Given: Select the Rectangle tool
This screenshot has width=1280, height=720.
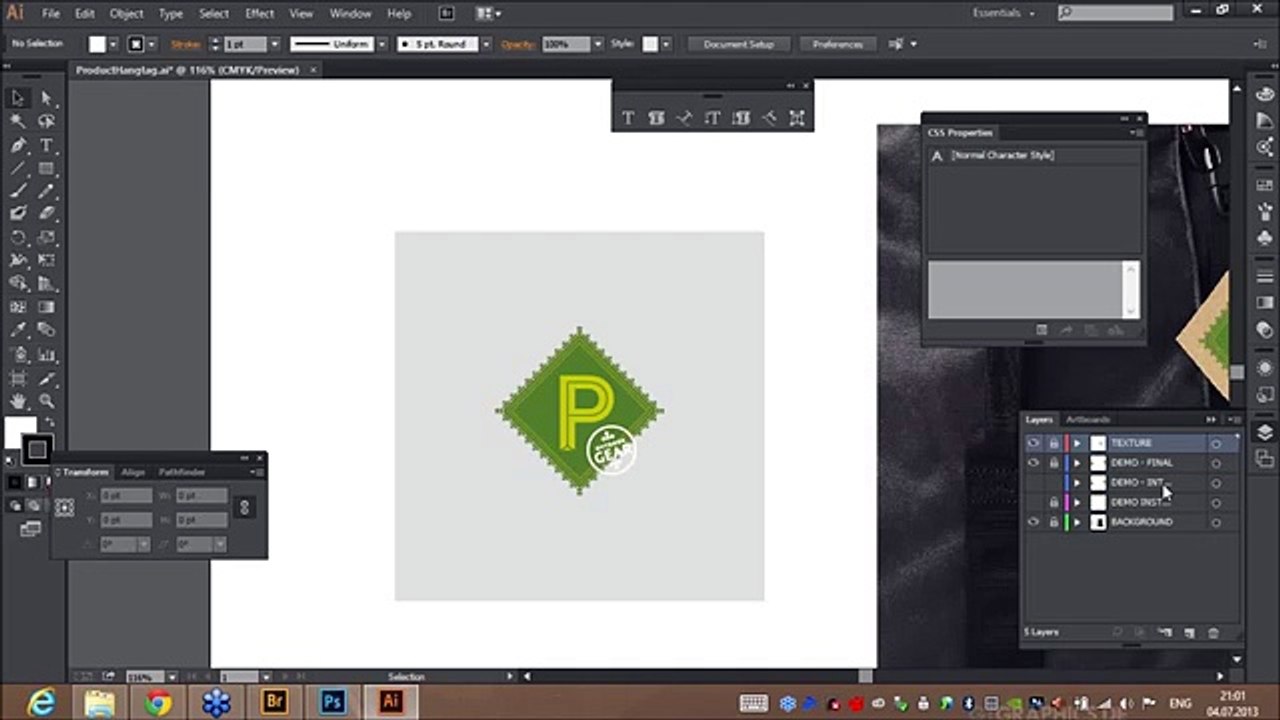Looking at the screenshot, I should coord(46,168).
